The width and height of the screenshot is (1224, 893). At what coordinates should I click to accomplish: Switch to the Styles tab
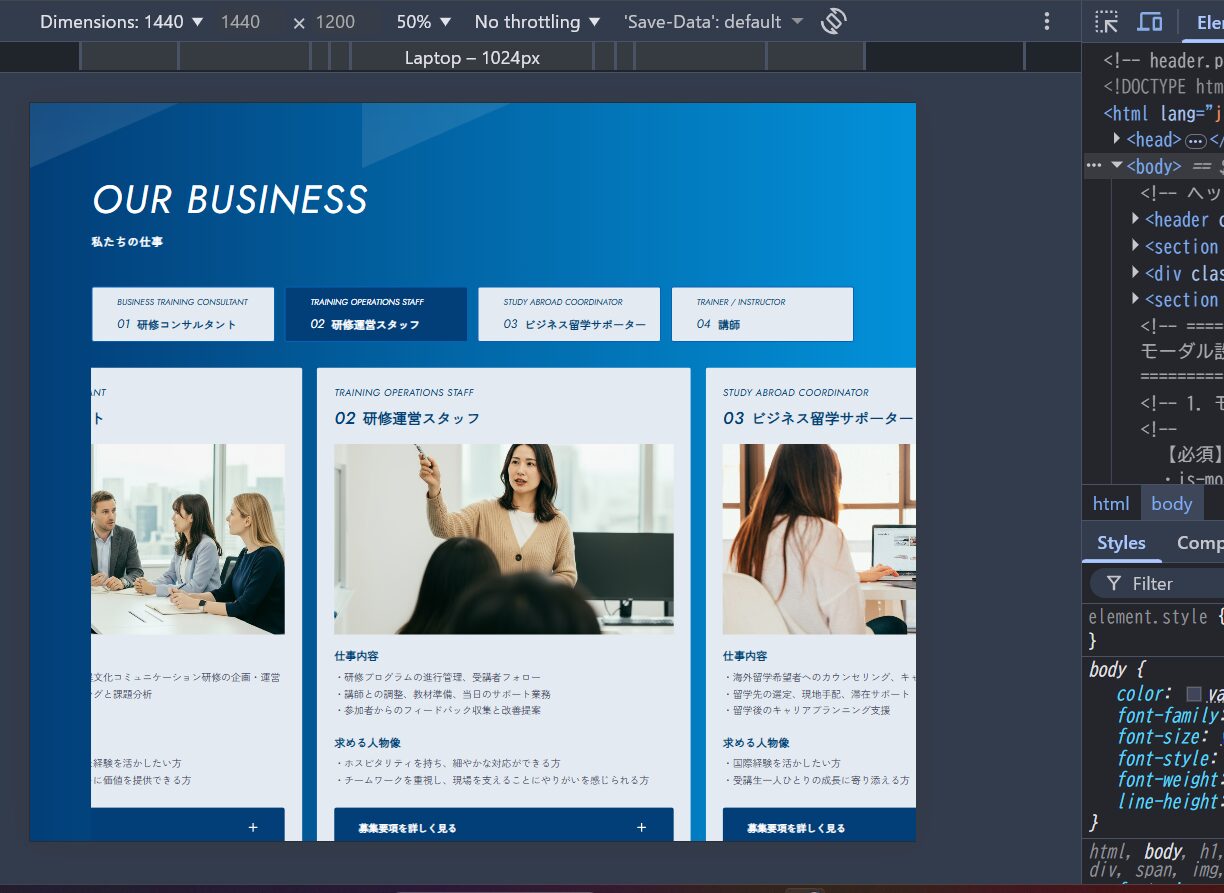tap(1121, 542)
